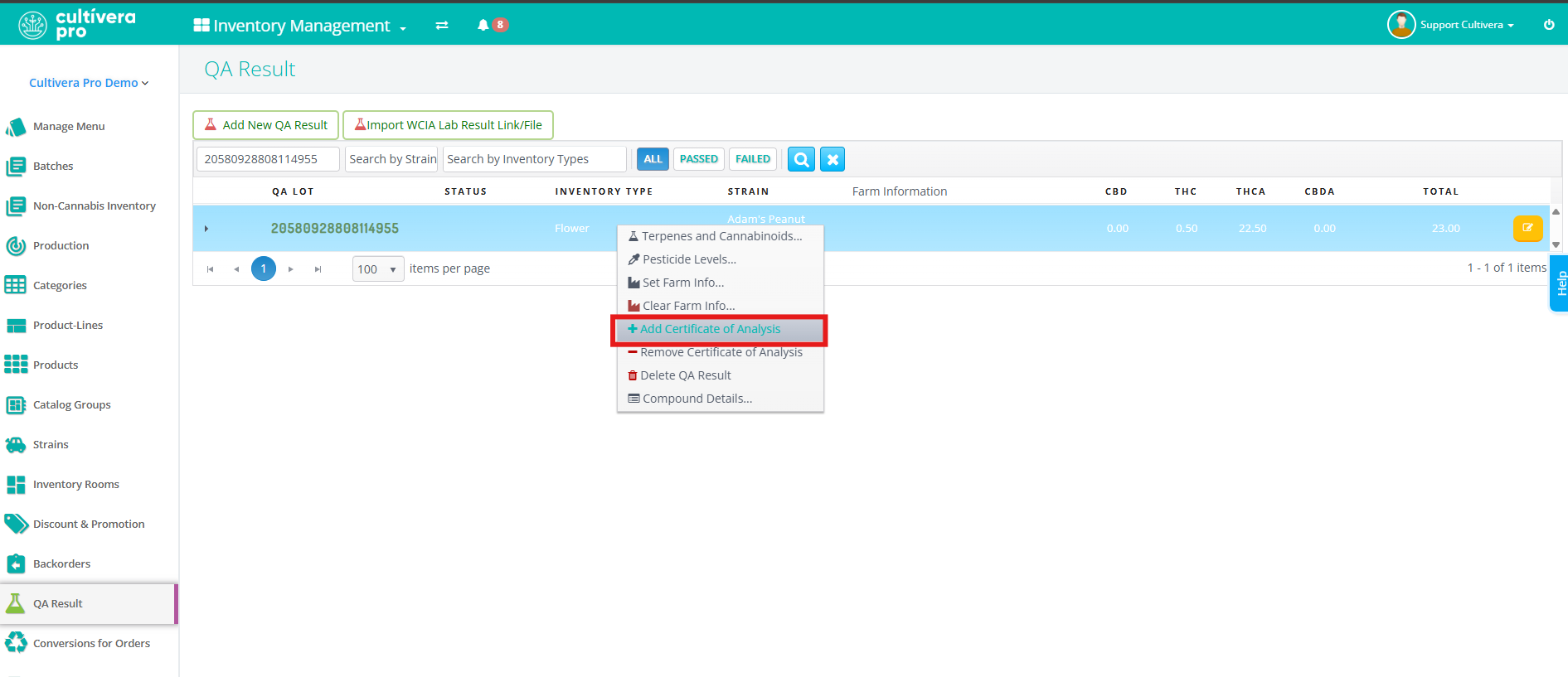Focus the Search by Strain field

391,159
